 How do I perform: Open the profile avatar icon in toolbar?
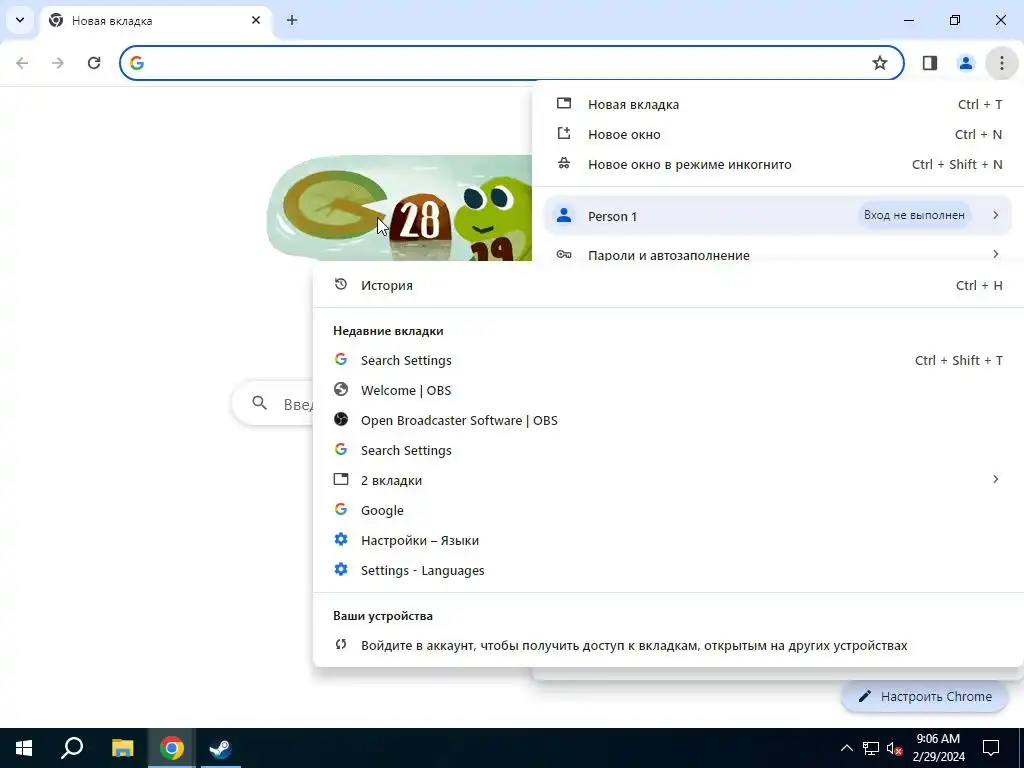pyautogui.click(x=965, y=63)
